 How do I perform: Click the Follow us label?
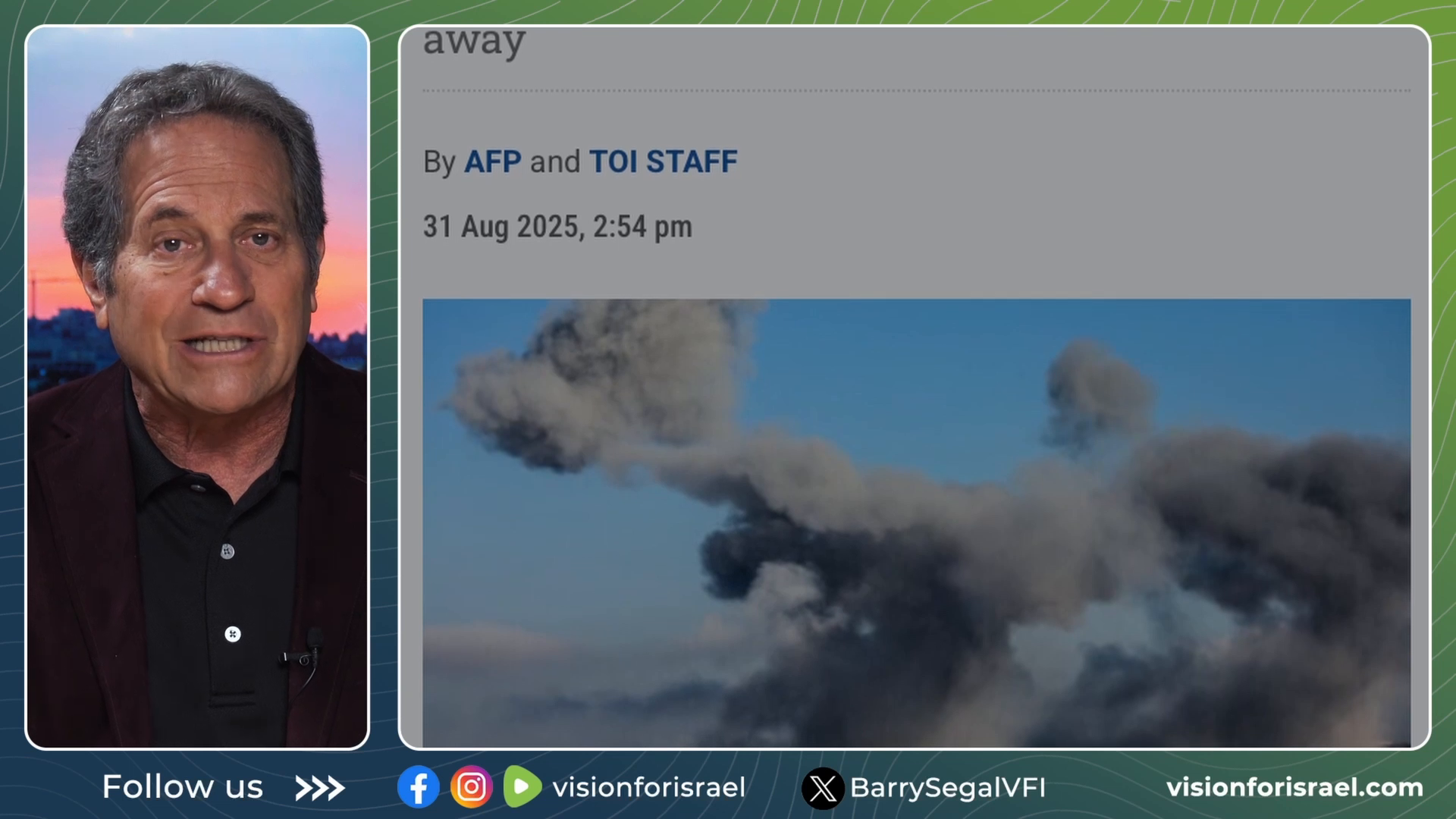pos(183,787)
